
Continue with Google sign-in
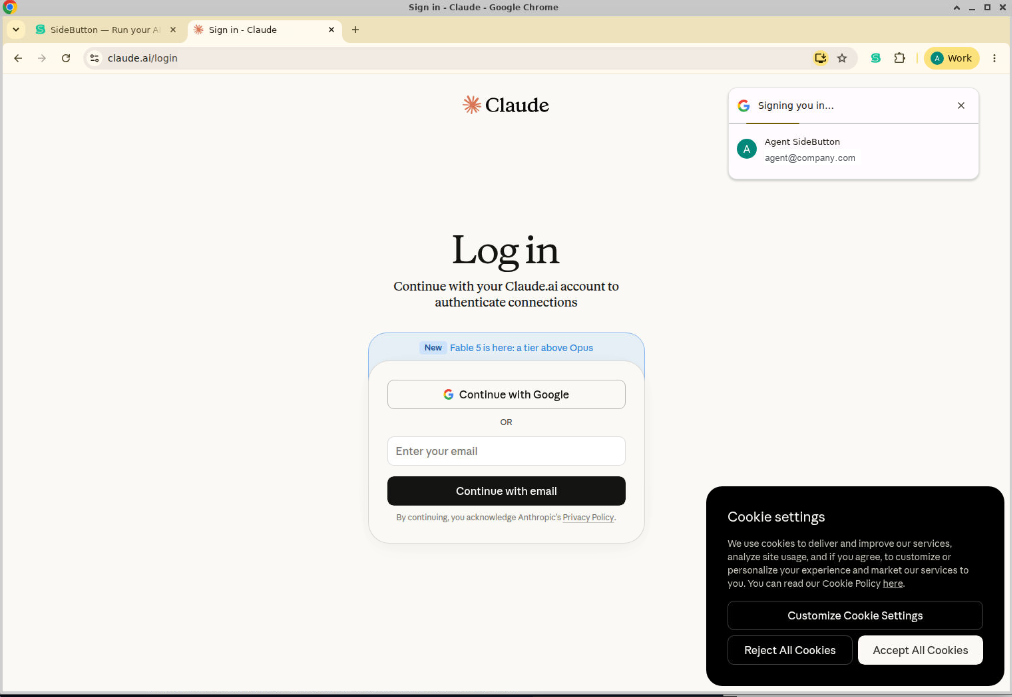pos(506,394)
